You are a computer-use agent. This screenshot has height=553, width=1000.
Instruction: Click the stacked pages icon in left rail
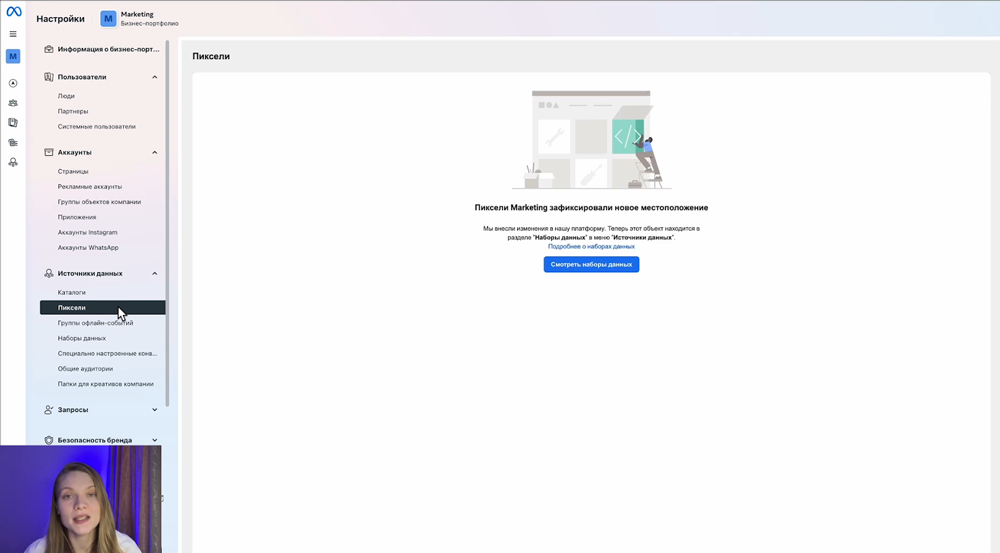[13, 122]
